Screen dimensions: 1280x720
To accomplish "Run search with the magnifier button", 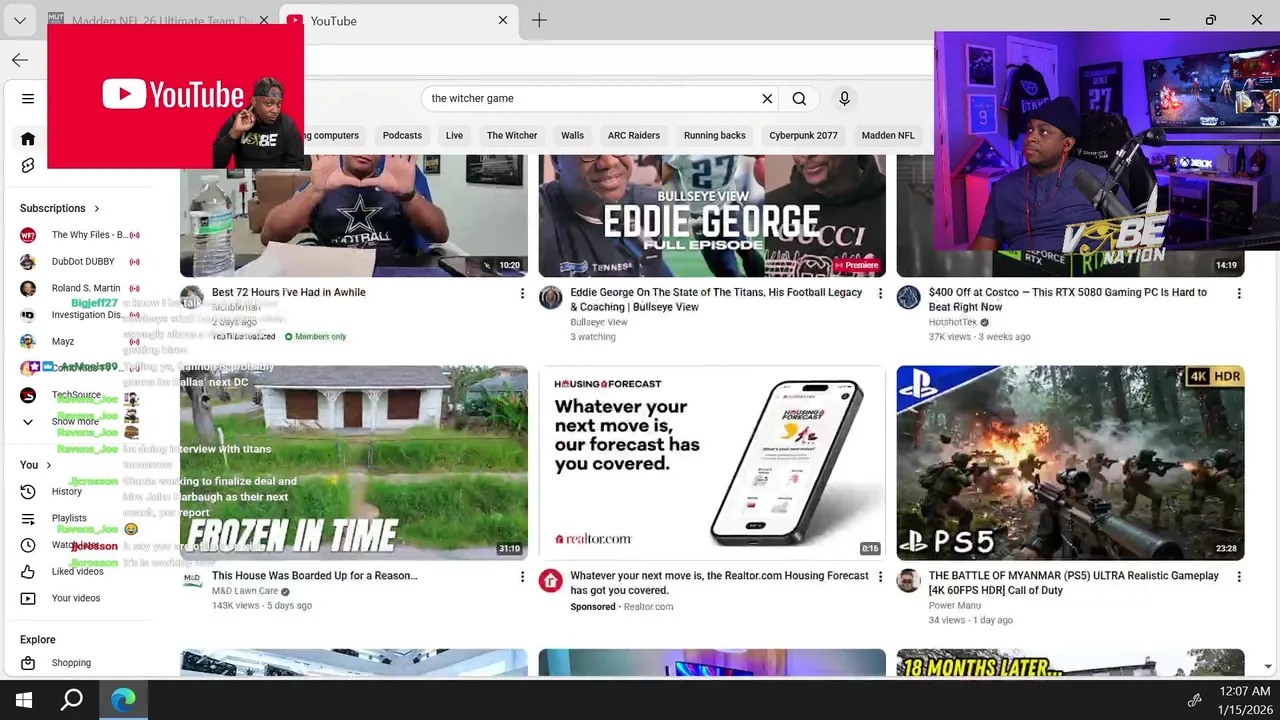I will tap(799, 98).
